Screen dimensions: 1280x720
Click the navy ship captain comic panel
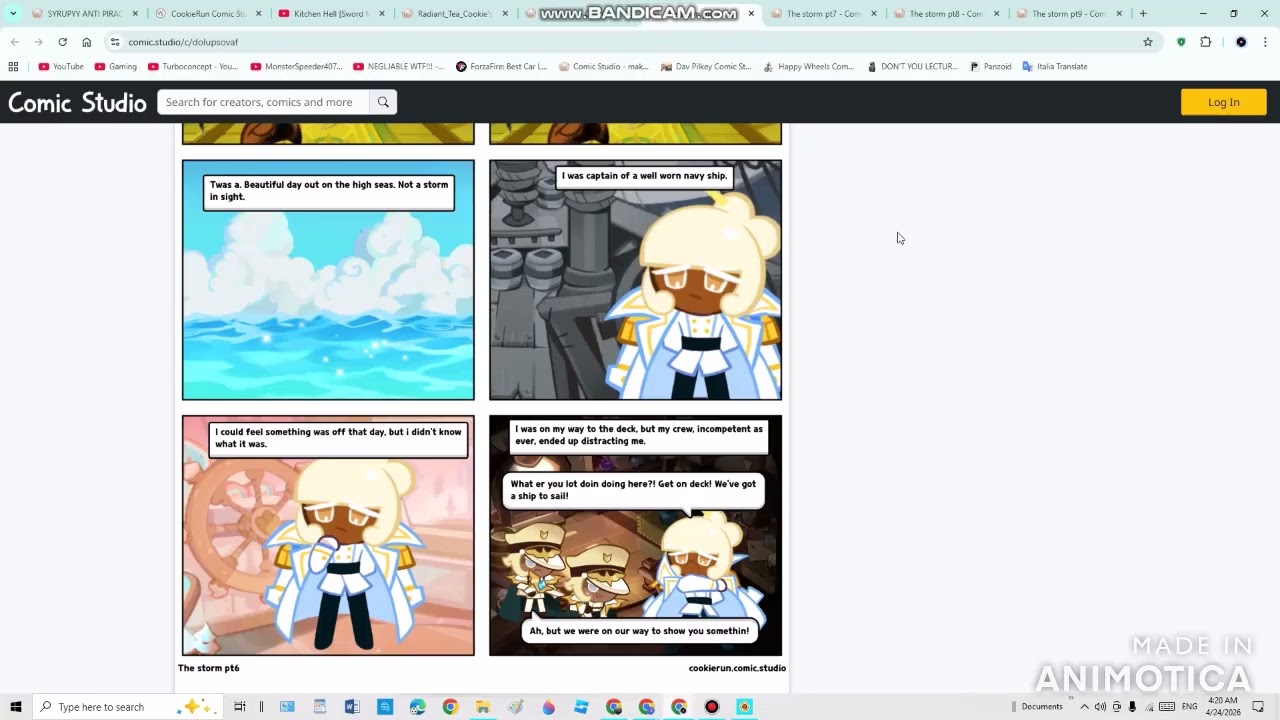(x=635, y=280)
